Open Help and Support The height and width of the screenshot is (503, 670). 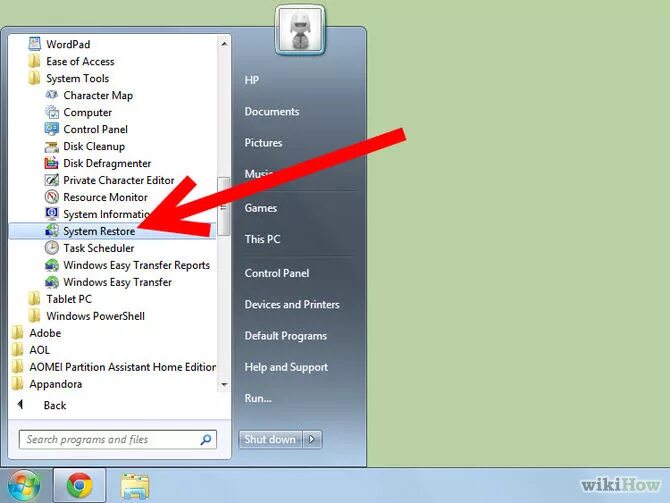[286, 367]
